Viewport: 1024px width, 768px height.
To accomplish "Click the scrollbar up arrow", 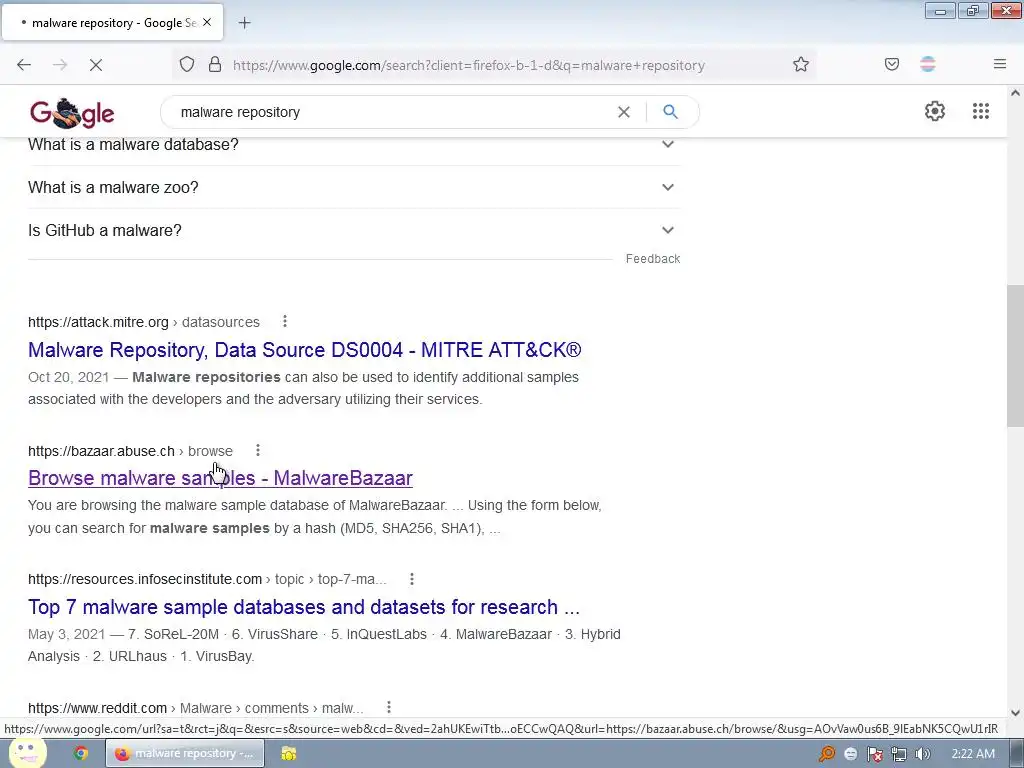I will click(x=1015, y=93).
